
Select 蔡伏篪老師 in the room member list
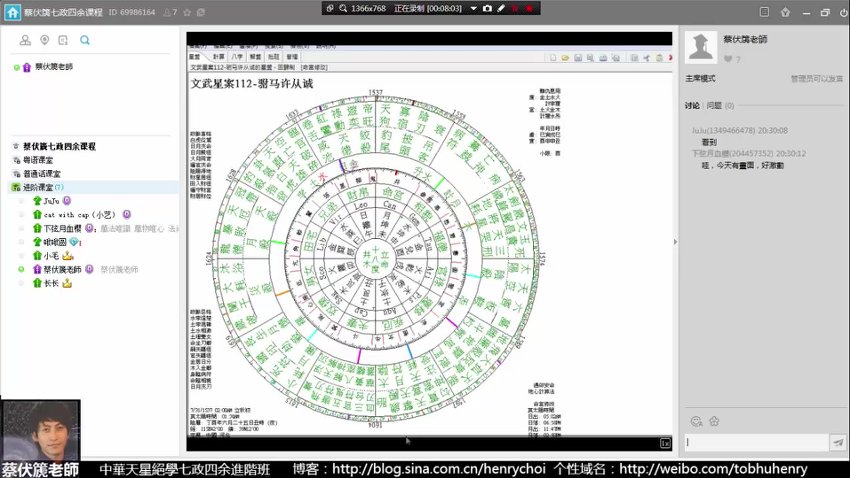tap(62, 269)
